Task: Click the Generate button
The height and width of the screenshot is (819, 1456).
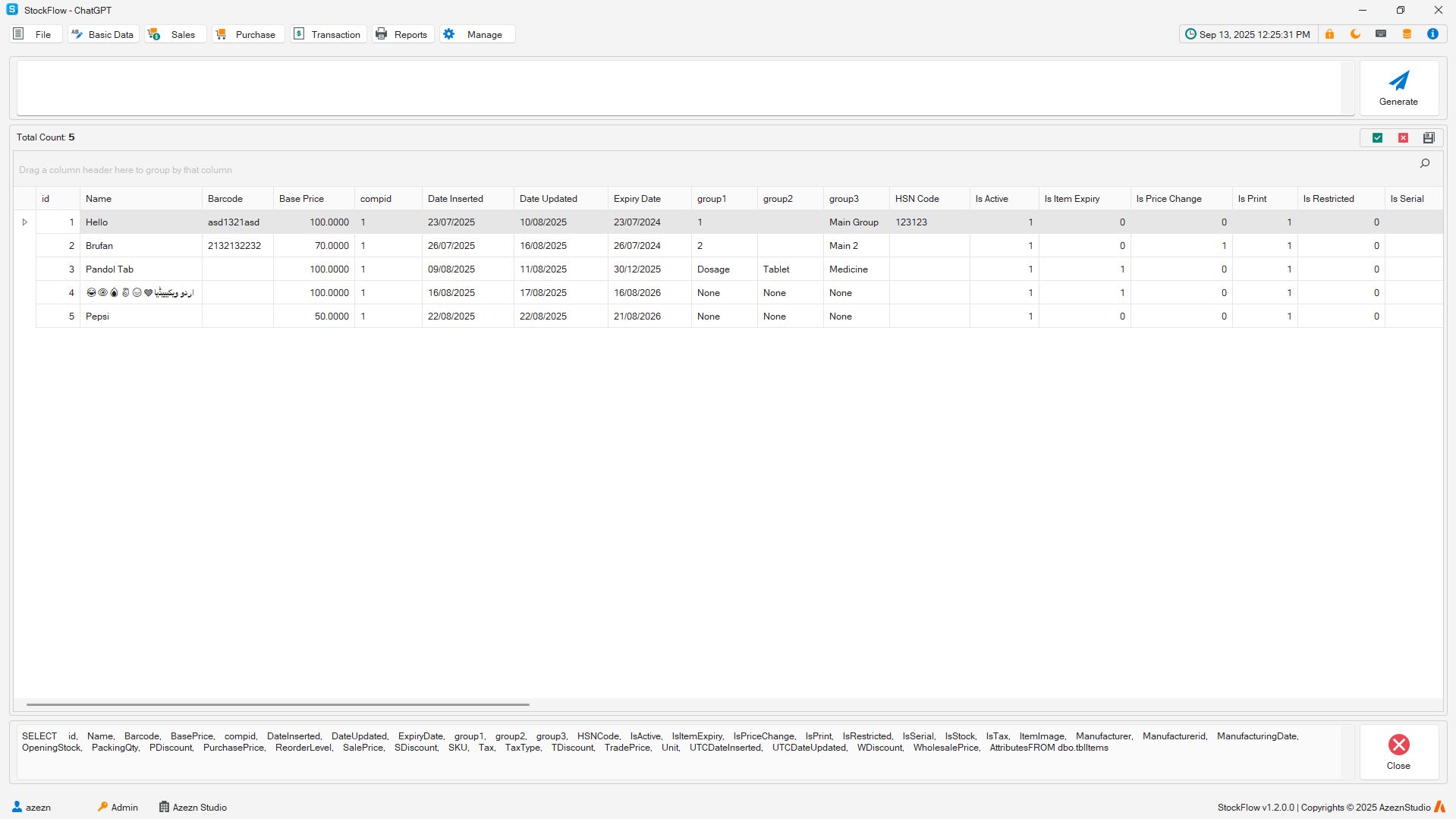Action: tap(1398, 88)
